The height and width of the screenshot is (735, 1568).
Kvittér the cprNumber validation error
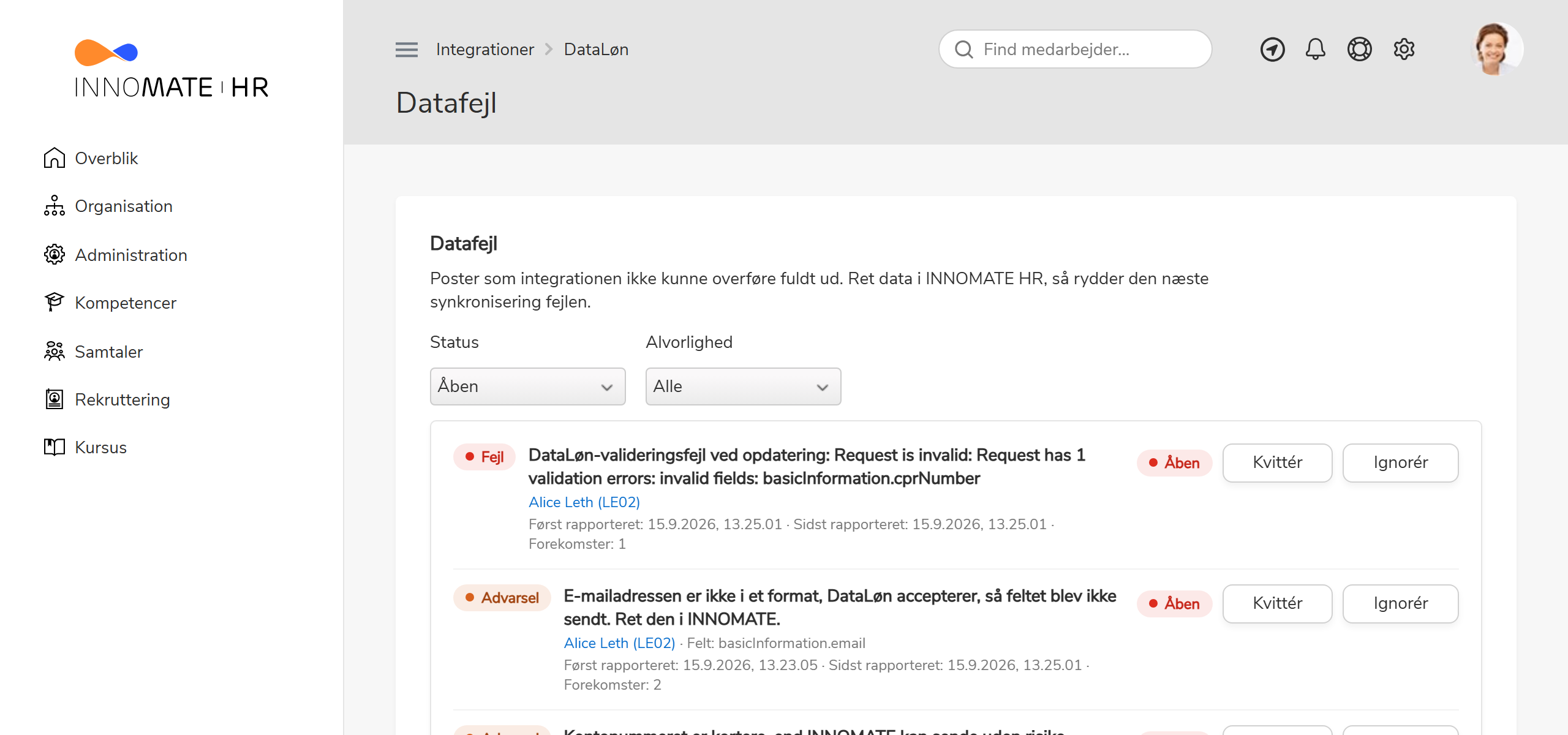(1277, 462)
